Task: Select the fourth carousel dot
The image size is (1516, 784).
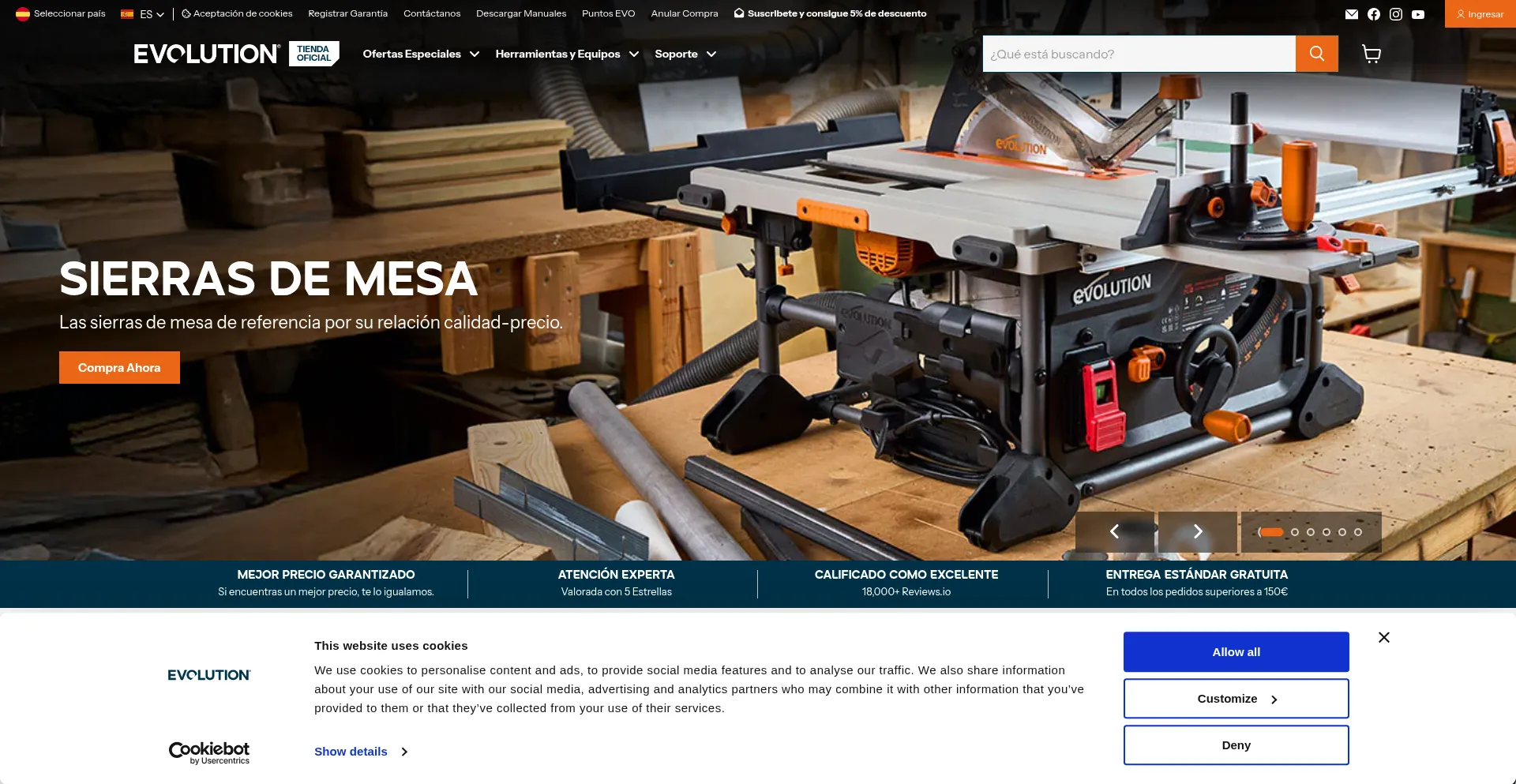Action: pyautogui.click(x=1326, y=532)
